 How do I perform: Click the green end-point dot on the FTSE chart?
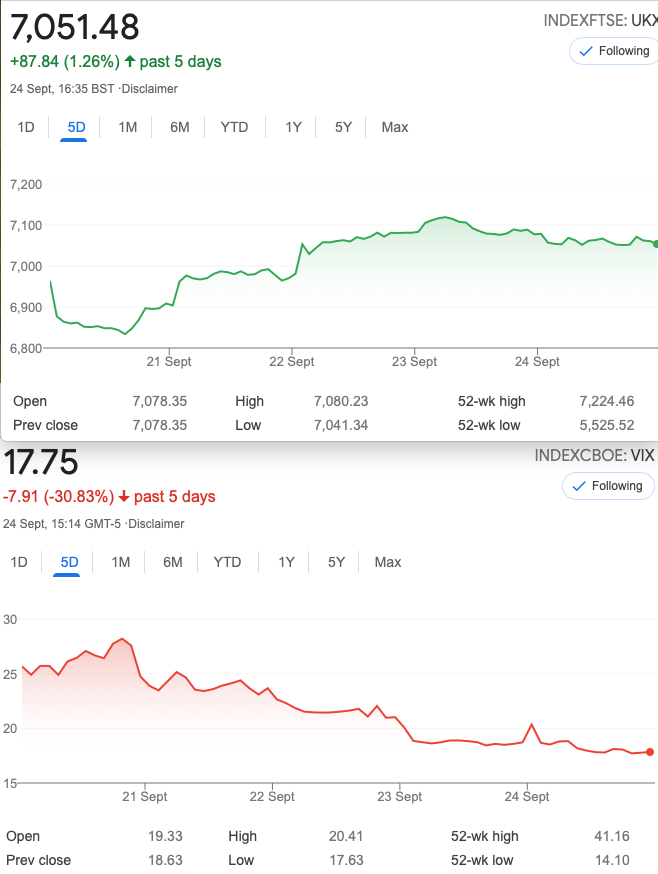pyautogui.click(x=655, y=244)
